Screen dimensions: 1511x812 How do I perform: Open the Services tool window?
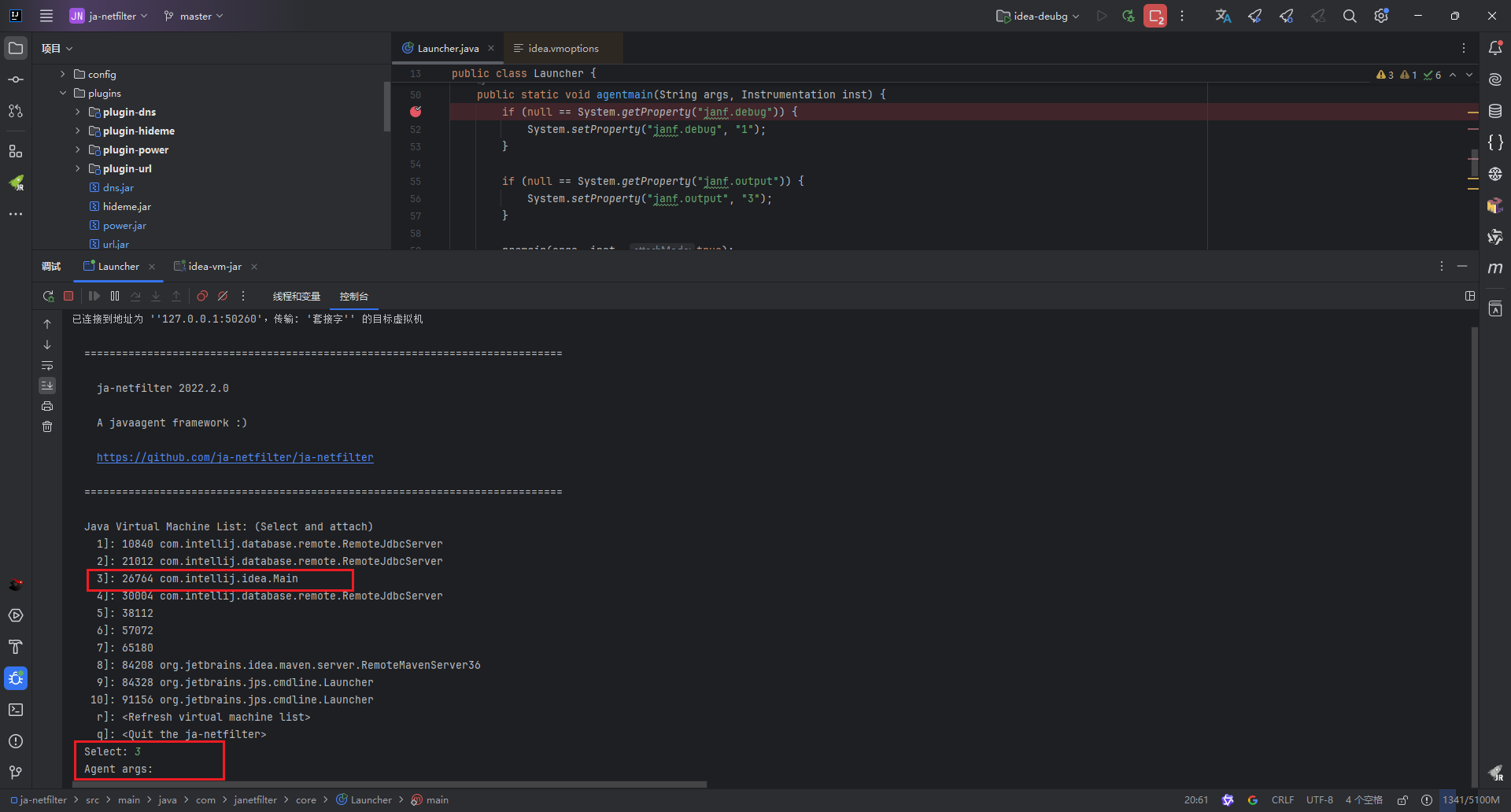coord(16,615)
